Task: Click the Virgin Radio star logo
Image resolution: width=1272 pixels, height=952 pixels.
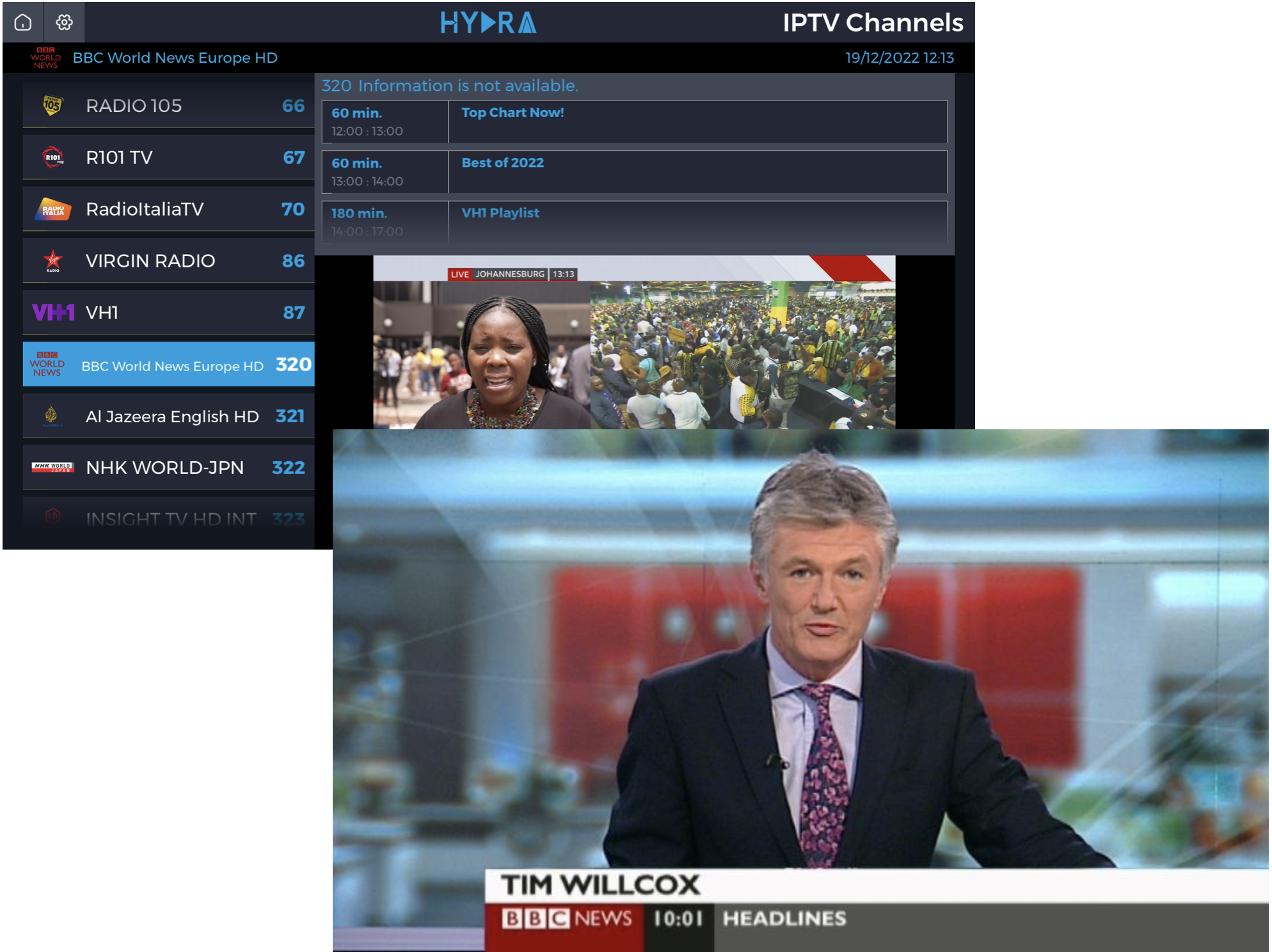Action: point(53,261)
